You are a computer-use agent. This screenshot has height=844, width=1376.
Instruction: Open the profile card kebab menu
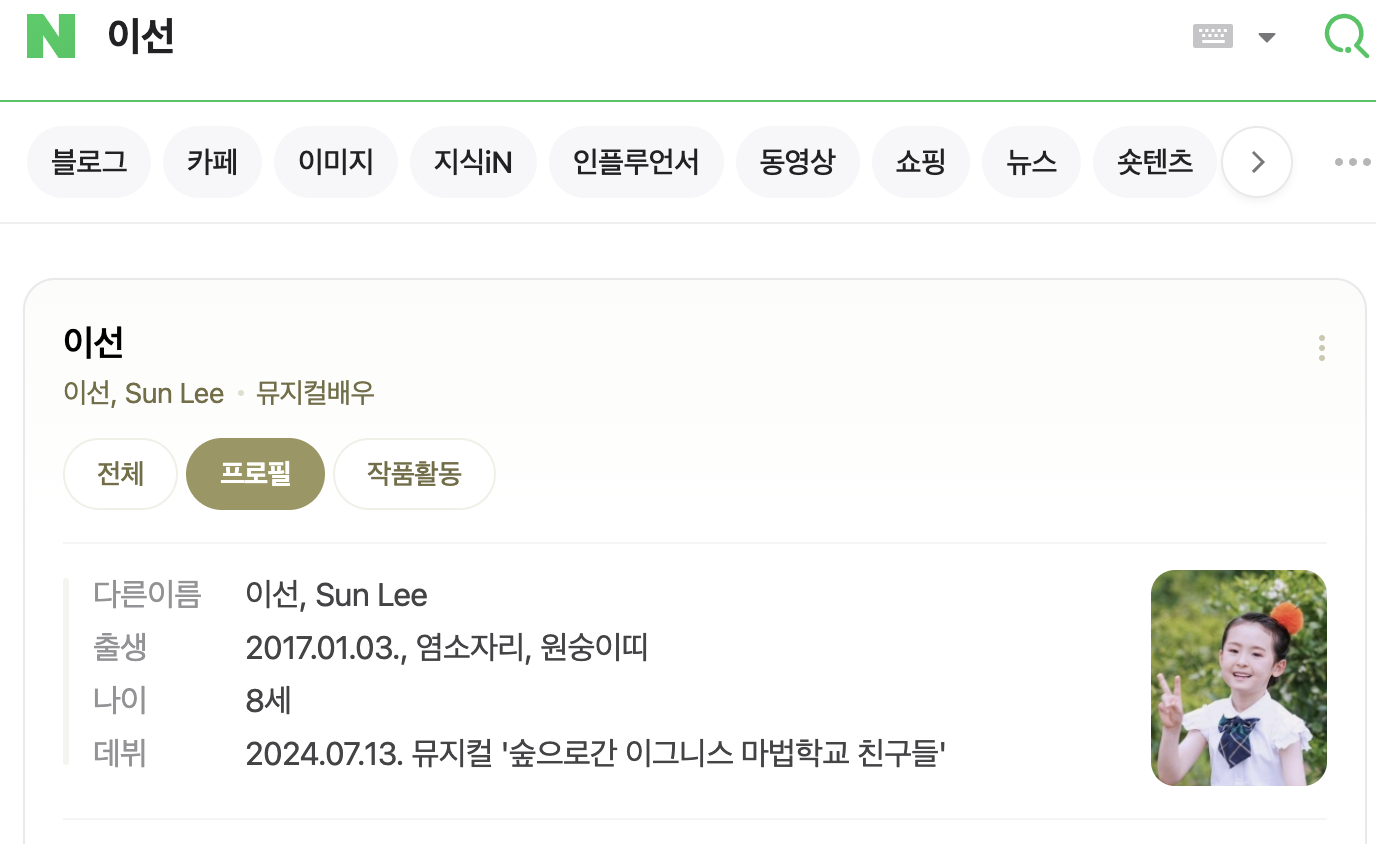(x=1321, y=348)
